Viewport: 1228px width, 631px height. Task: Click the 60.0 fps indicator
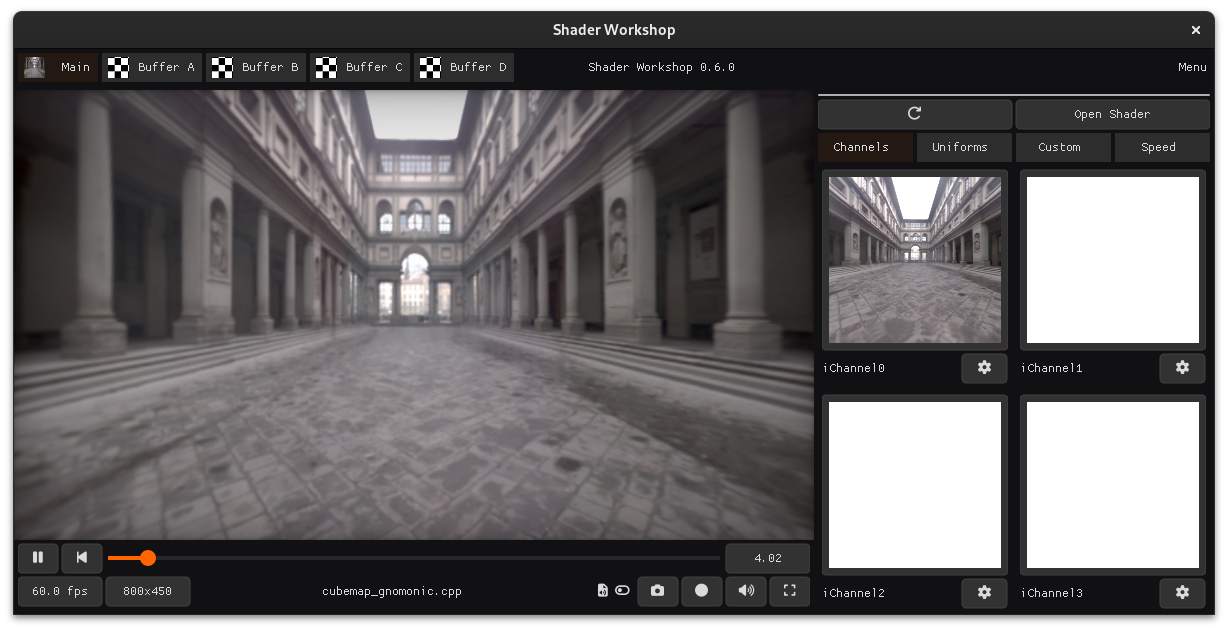tap(60, 591)
